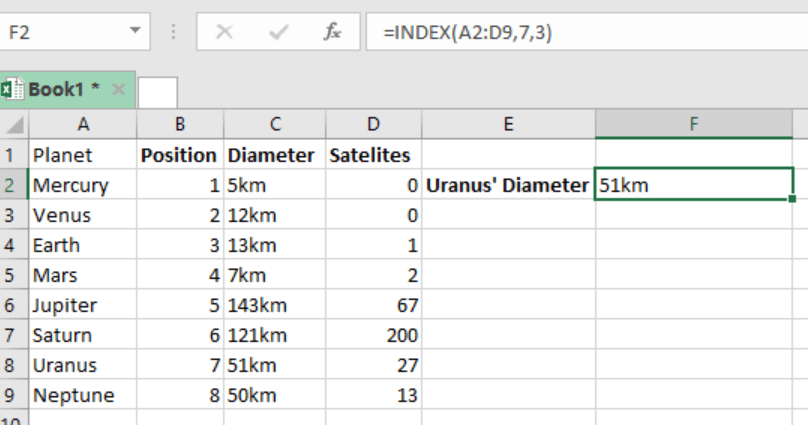The image size is (808, 425).
Task: Click the formula bar three-dot resize handle
Action: [176, 32]
